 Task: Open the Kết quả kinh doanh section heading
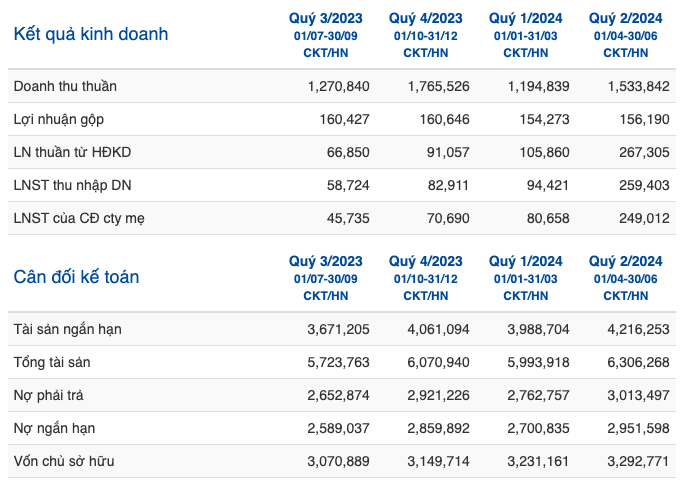pyautogui.click(x=91, y=34)
